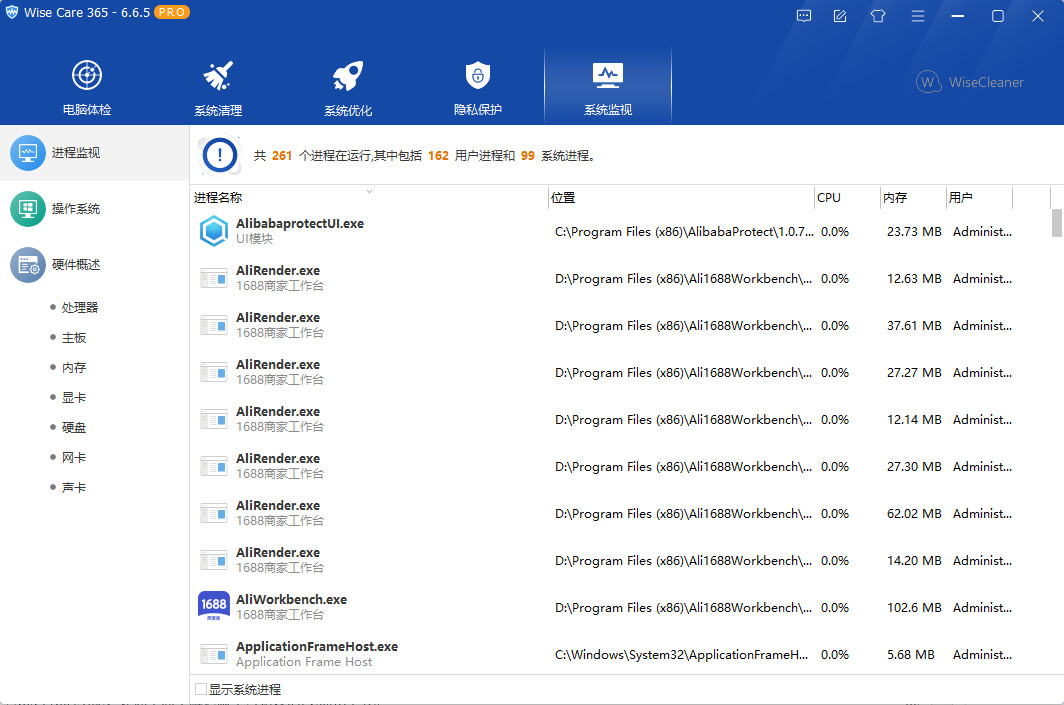Viewport: 1064px width, 705px height.
Task: Click the AlibabaprotectUI.exe hexagon icon
Action: [x=214, y=231]
